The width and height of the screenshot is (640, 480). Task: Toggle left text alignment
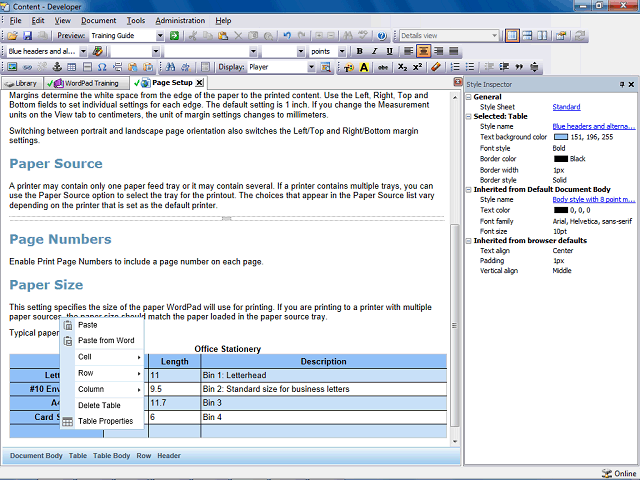click(408, 51)
